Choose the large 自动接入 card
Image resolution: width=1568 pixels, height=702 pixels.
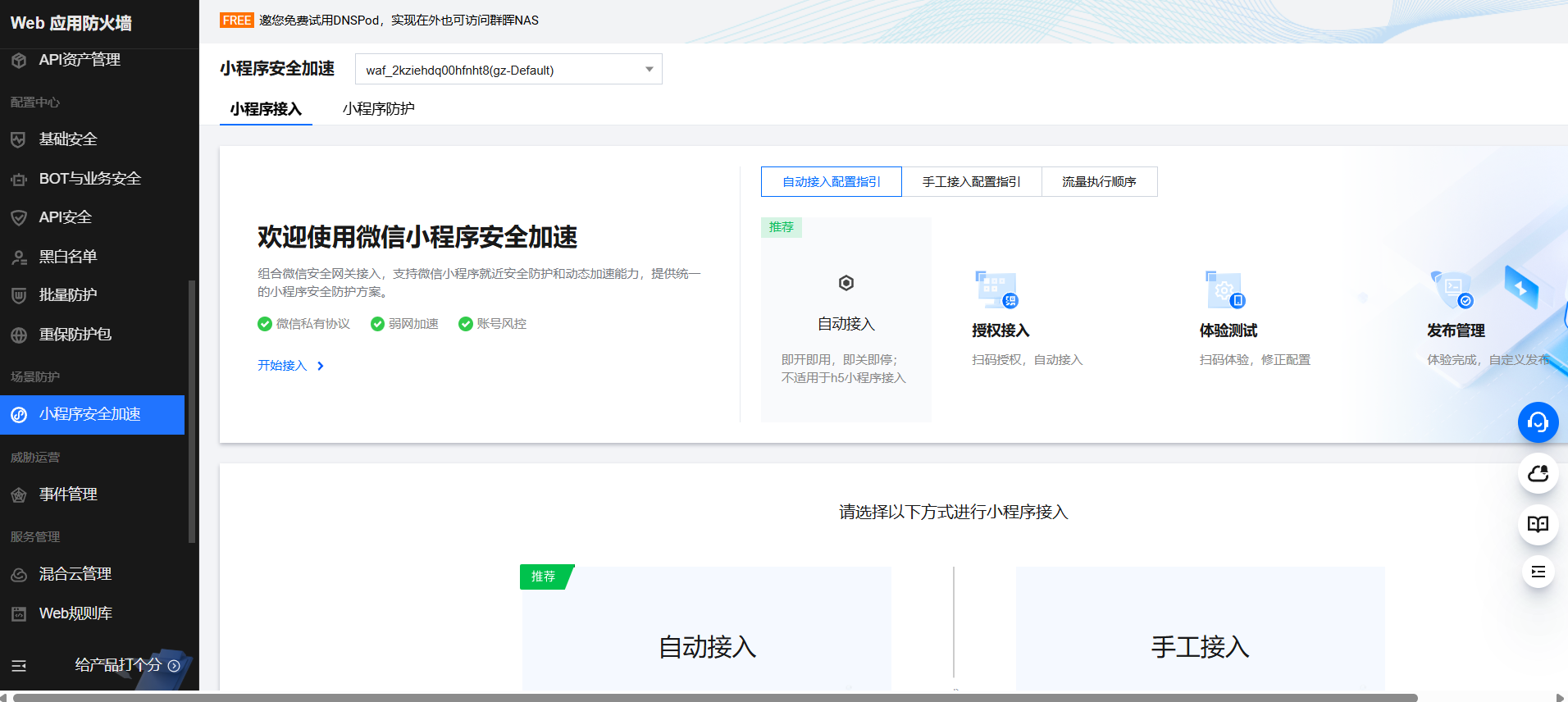(707, 628)
